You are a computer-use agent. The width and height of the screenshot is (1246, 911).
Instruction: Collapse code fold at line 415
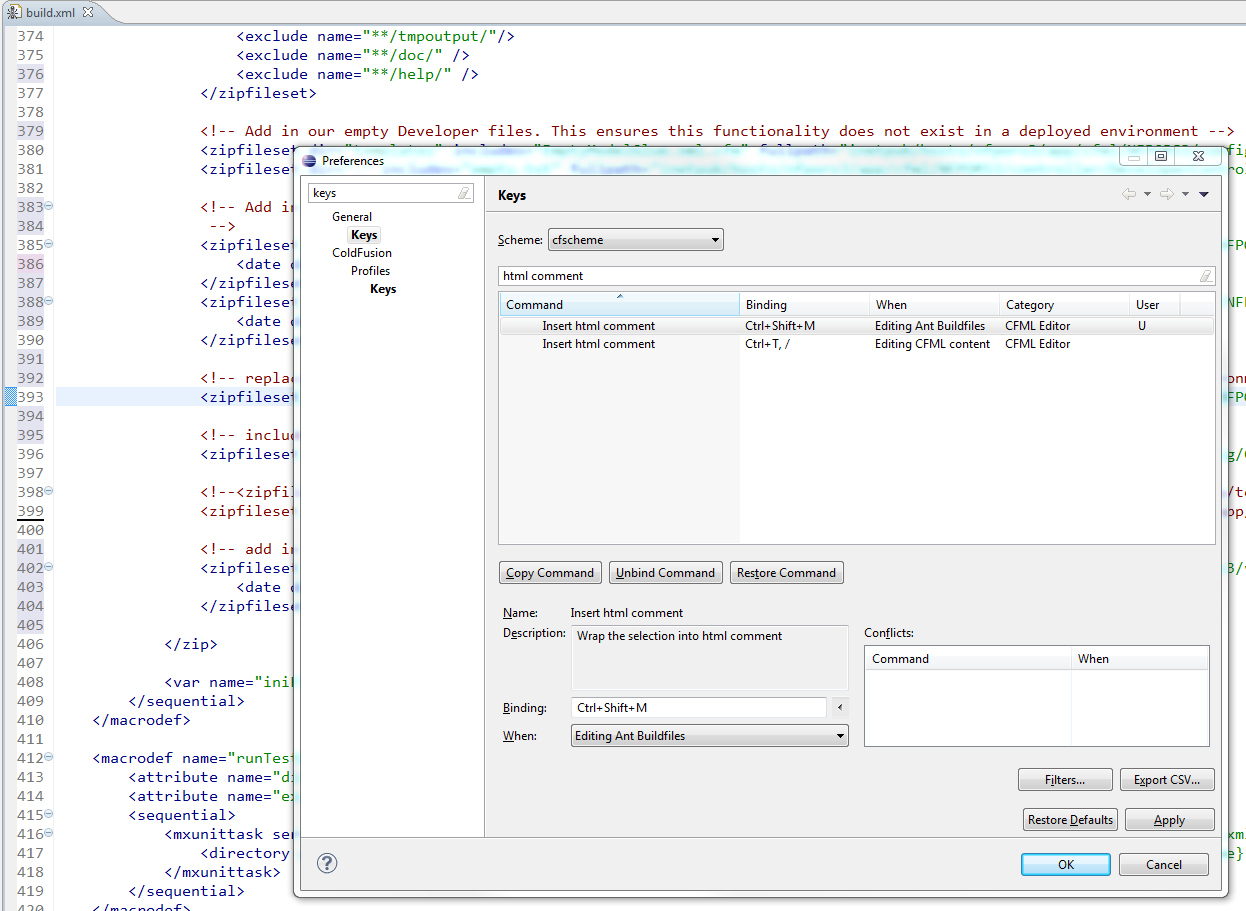[x=49, y=814]
